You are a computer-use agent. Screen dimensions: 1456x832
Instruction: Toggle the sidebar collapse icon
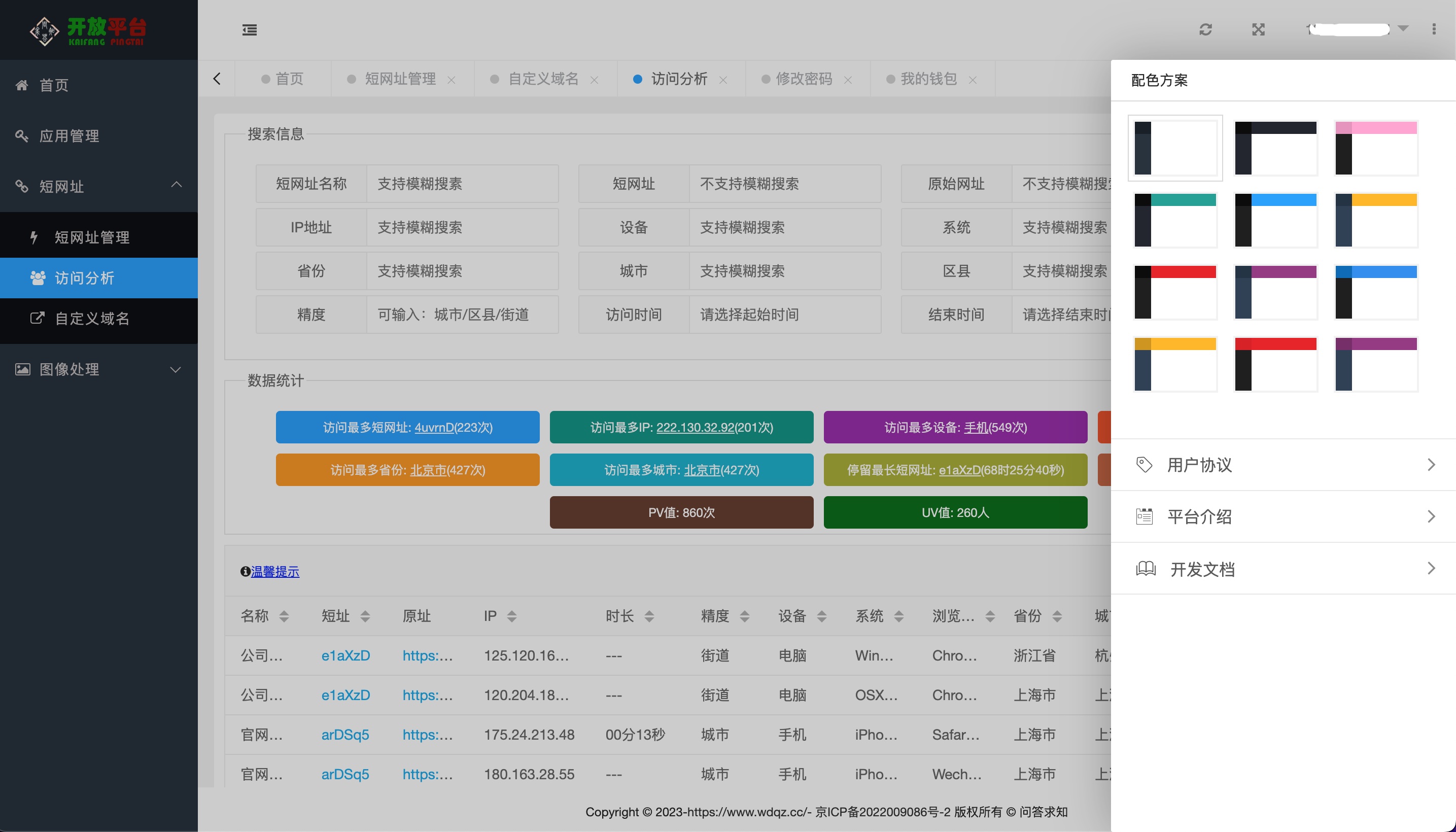[x=249, y=30]
